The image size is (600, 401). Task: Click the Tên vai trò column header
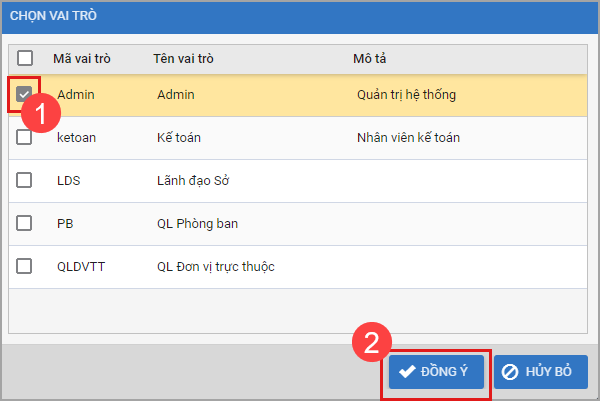(x=183, y=58)
